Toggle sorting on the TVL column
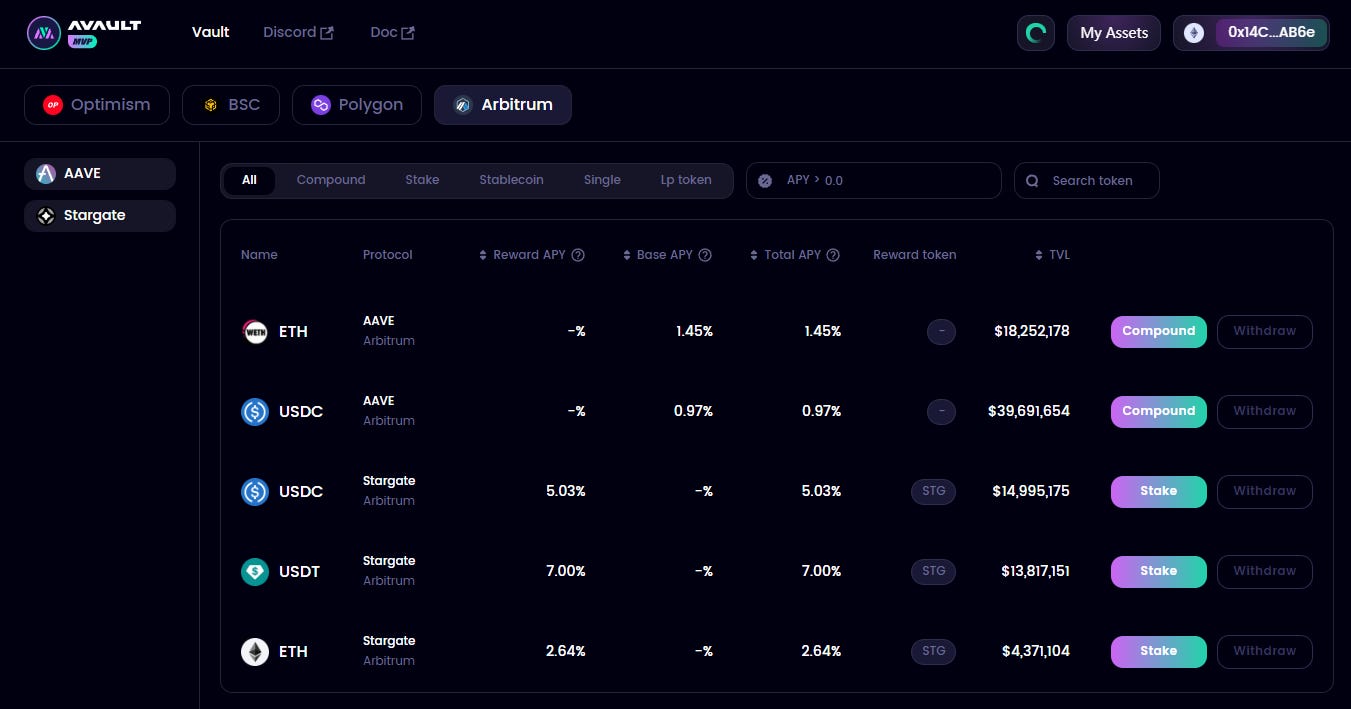The image size is (1351, 709). (1038, 255)
